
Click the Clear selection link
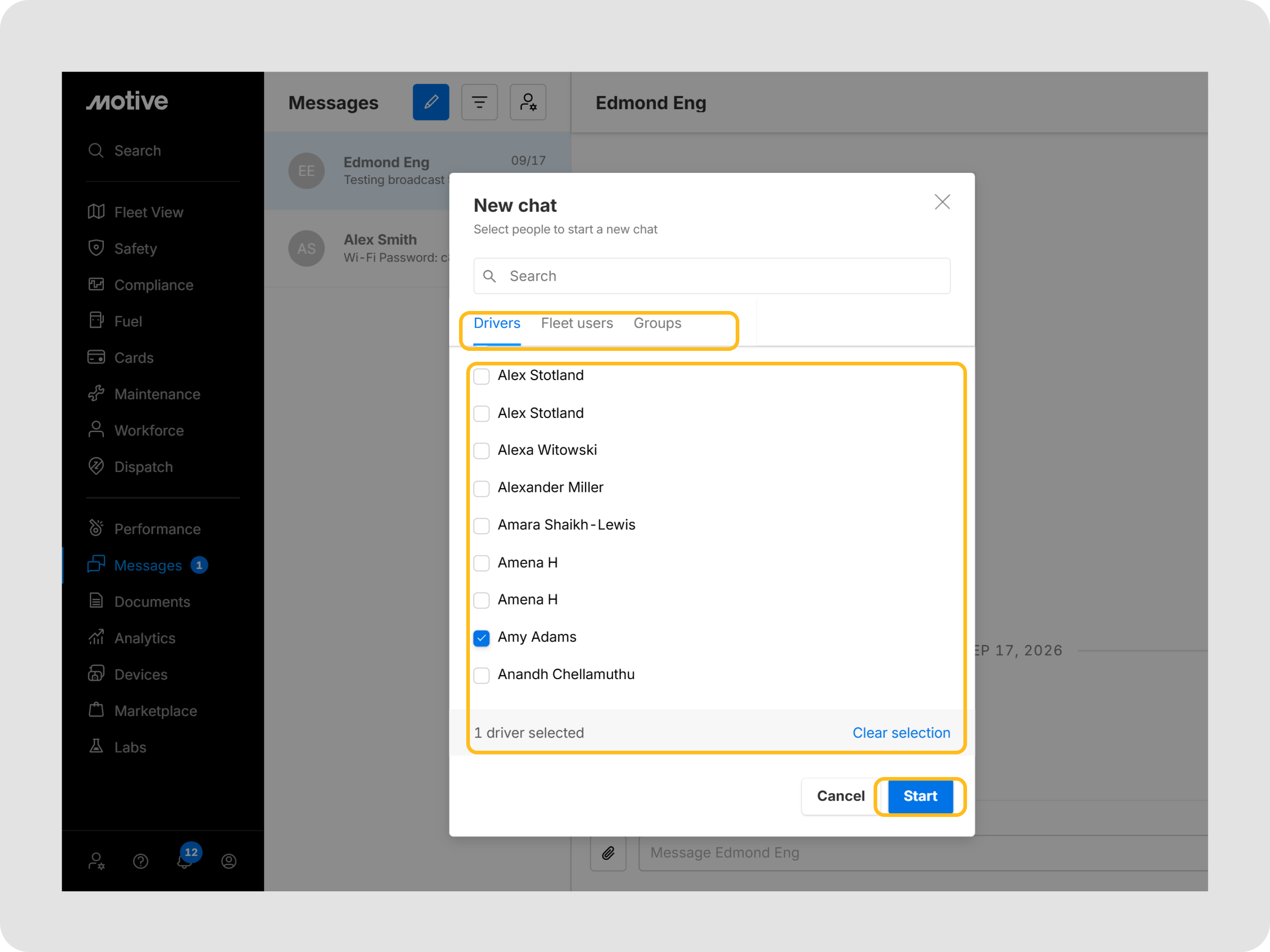(901, 733)
